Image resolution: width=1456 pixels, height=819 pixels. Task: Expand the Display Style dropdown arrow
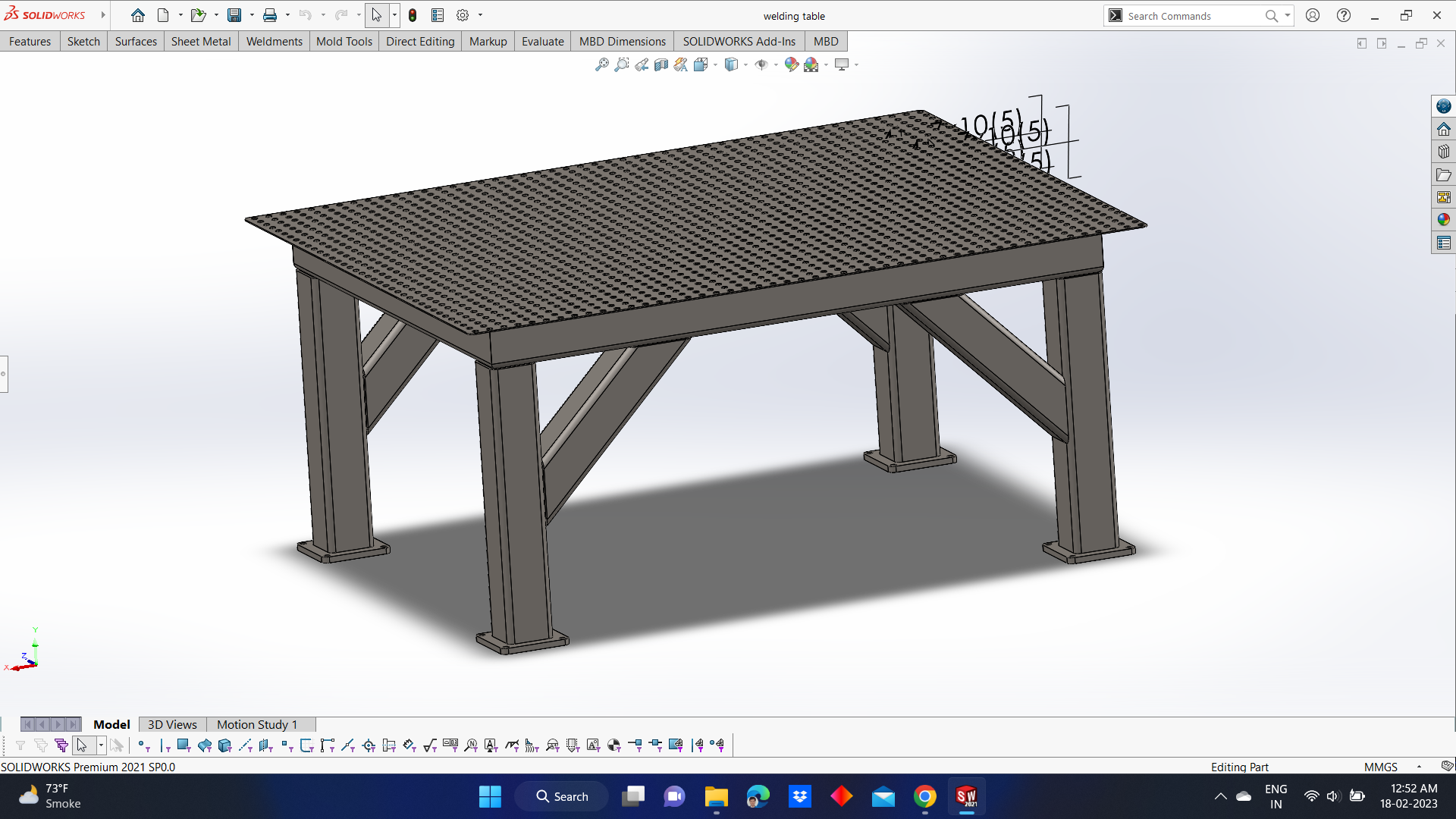(745, 64)
